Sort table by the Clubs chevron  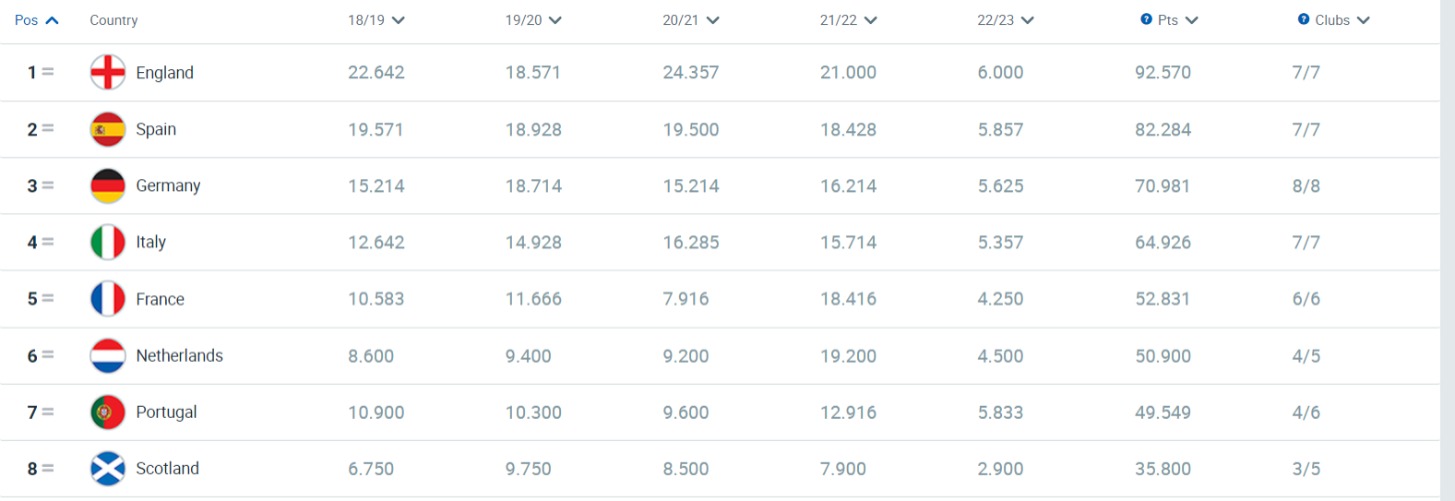(1363, 20)
